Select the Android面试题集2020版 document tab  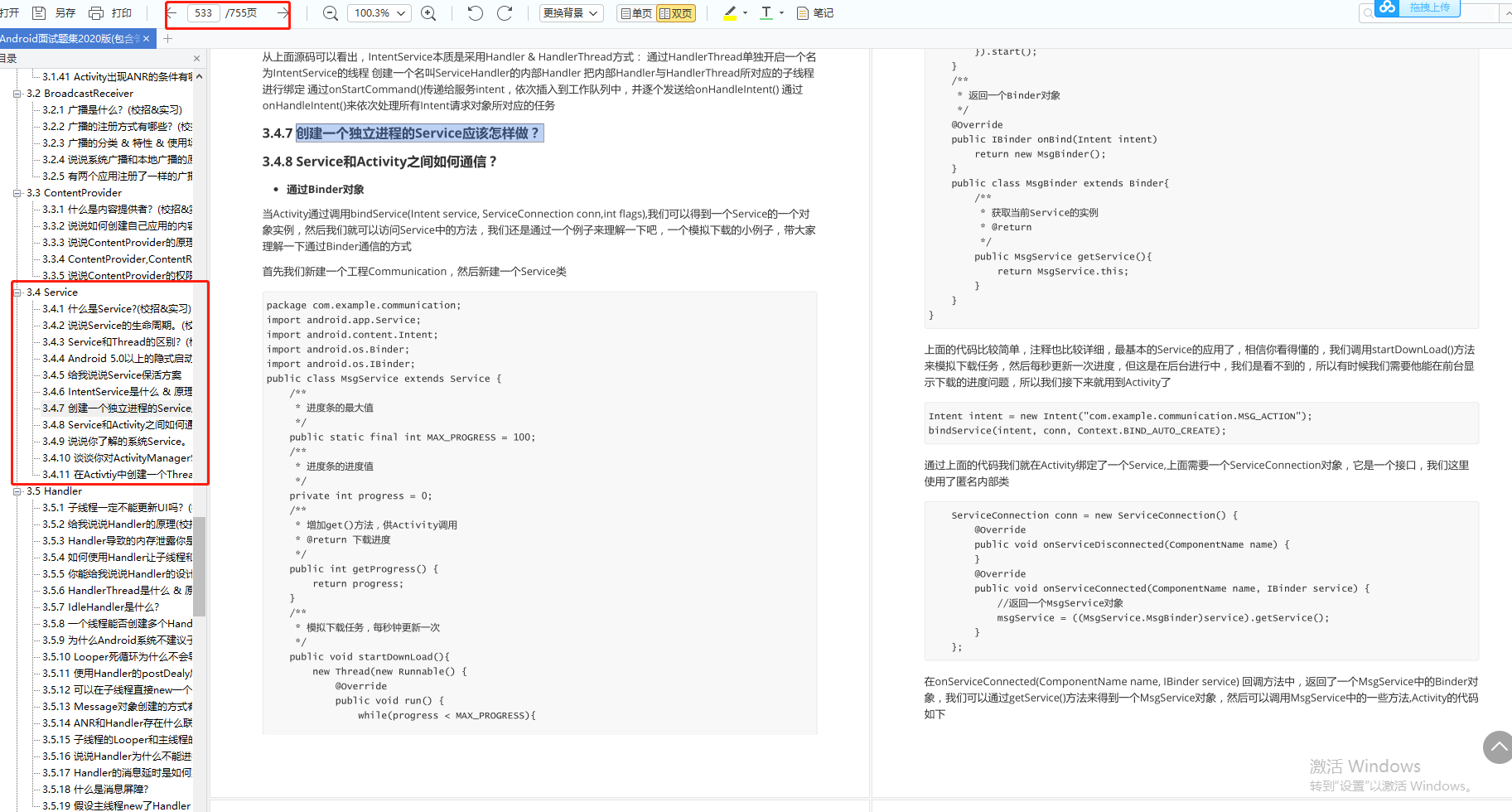(x=70, y=39)
